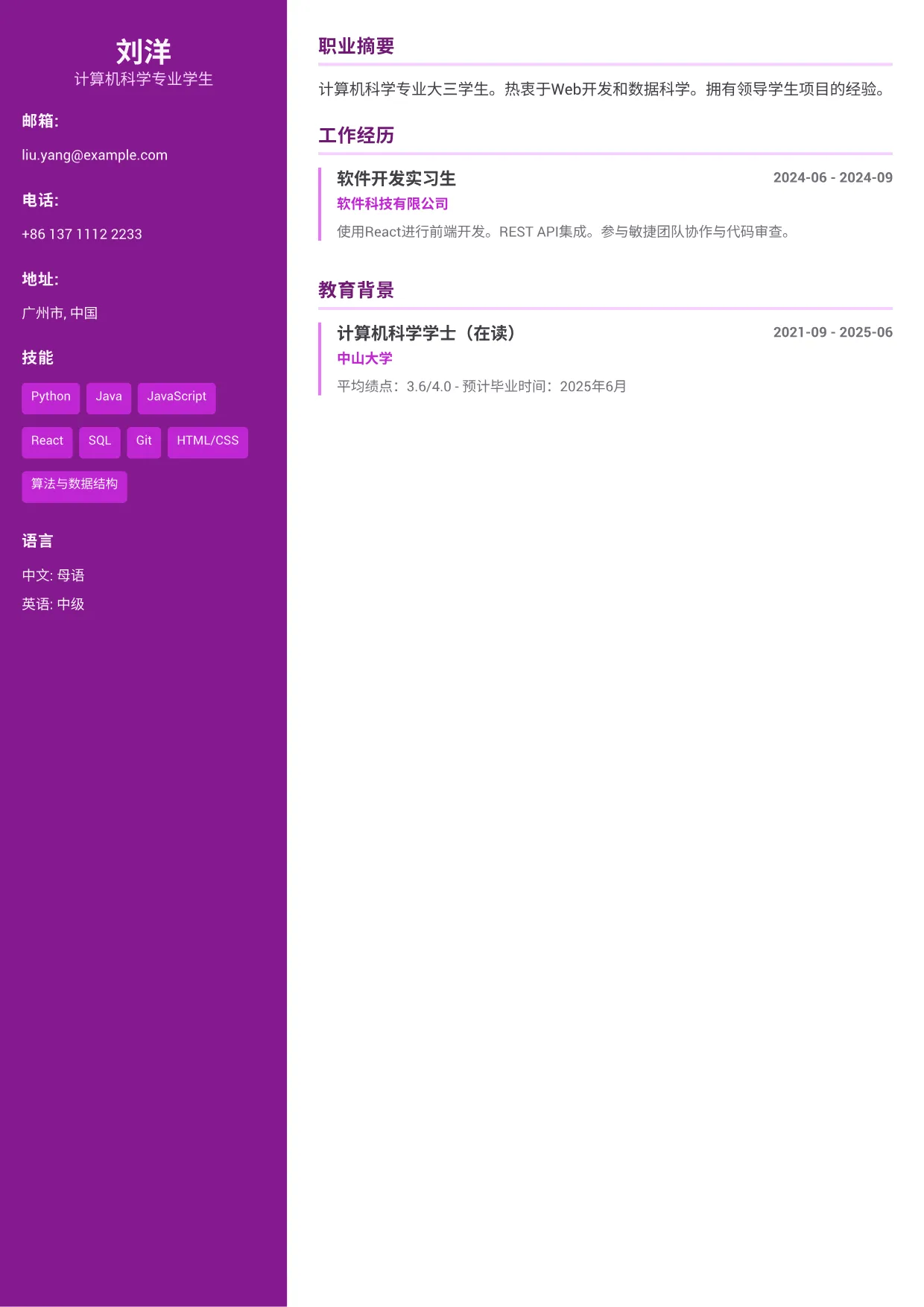This screenshot has height=1307, width=924.
Task: Click the 技能 heading
Action: [x=37, y=358]
